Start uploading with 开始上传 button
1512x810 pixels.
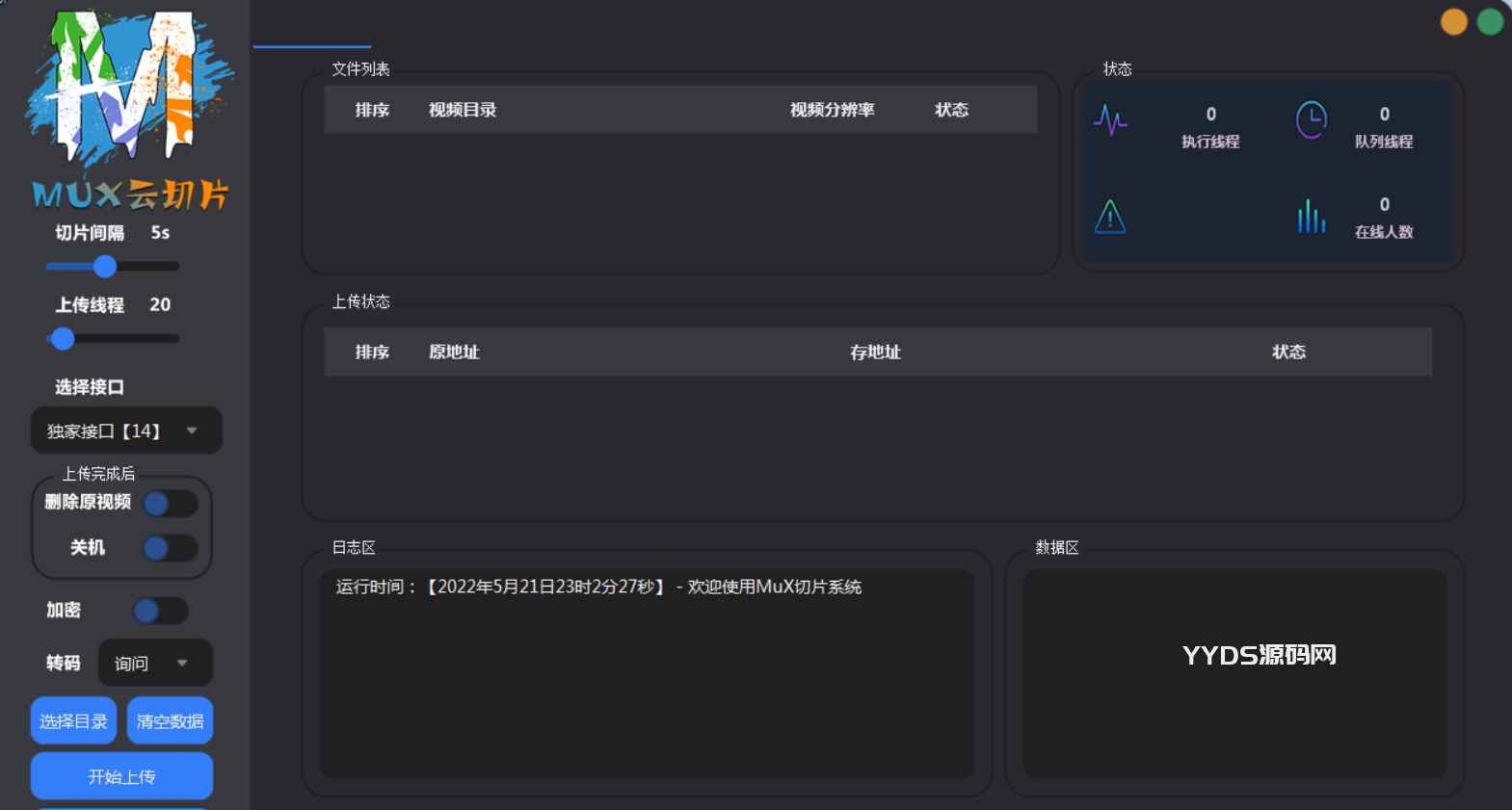tap(121, 776)
